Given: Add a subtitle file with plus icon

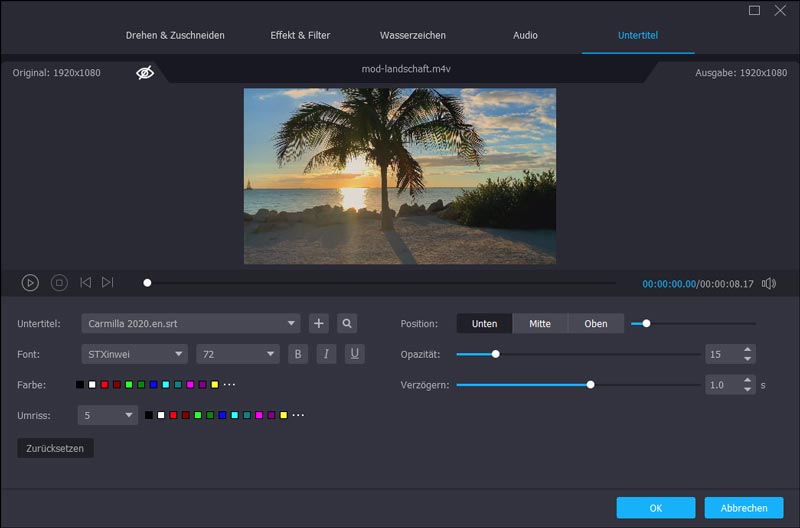Looking at the screenshot, I should [319, 323].
